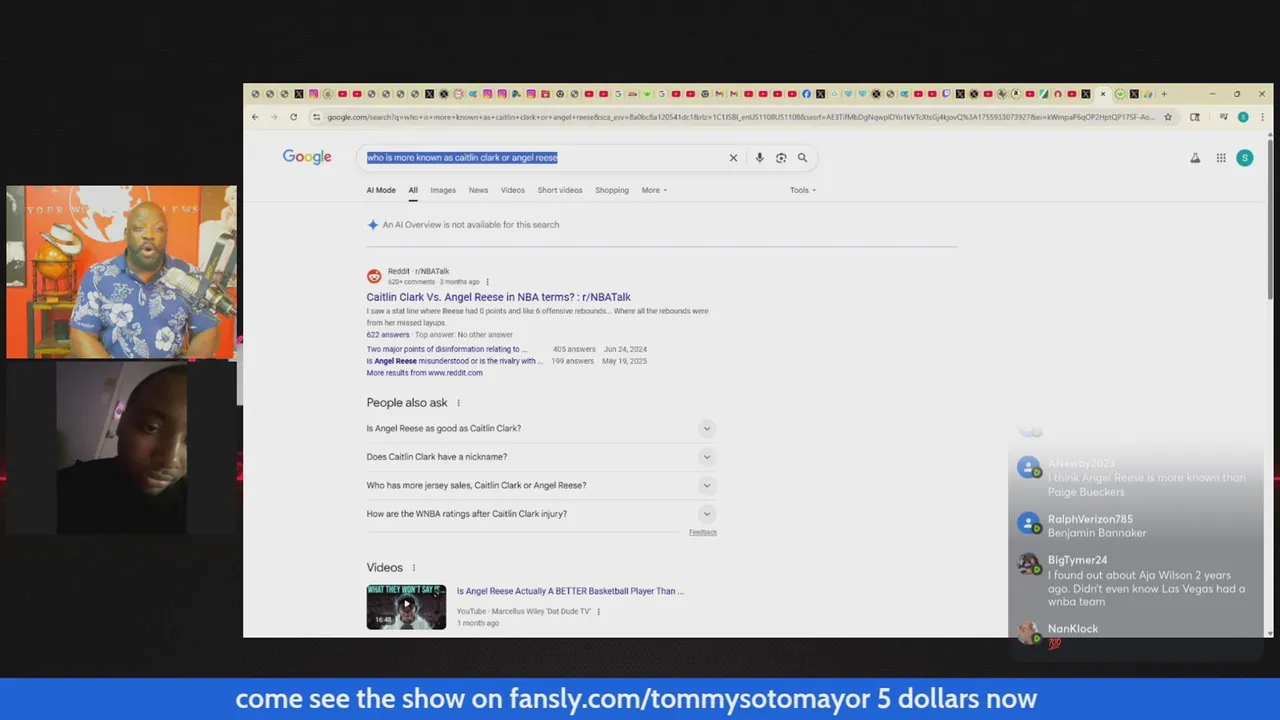Open the Chrome profile avatar in toolbar
The image size is (1280, 720).
coord(1243,117)
